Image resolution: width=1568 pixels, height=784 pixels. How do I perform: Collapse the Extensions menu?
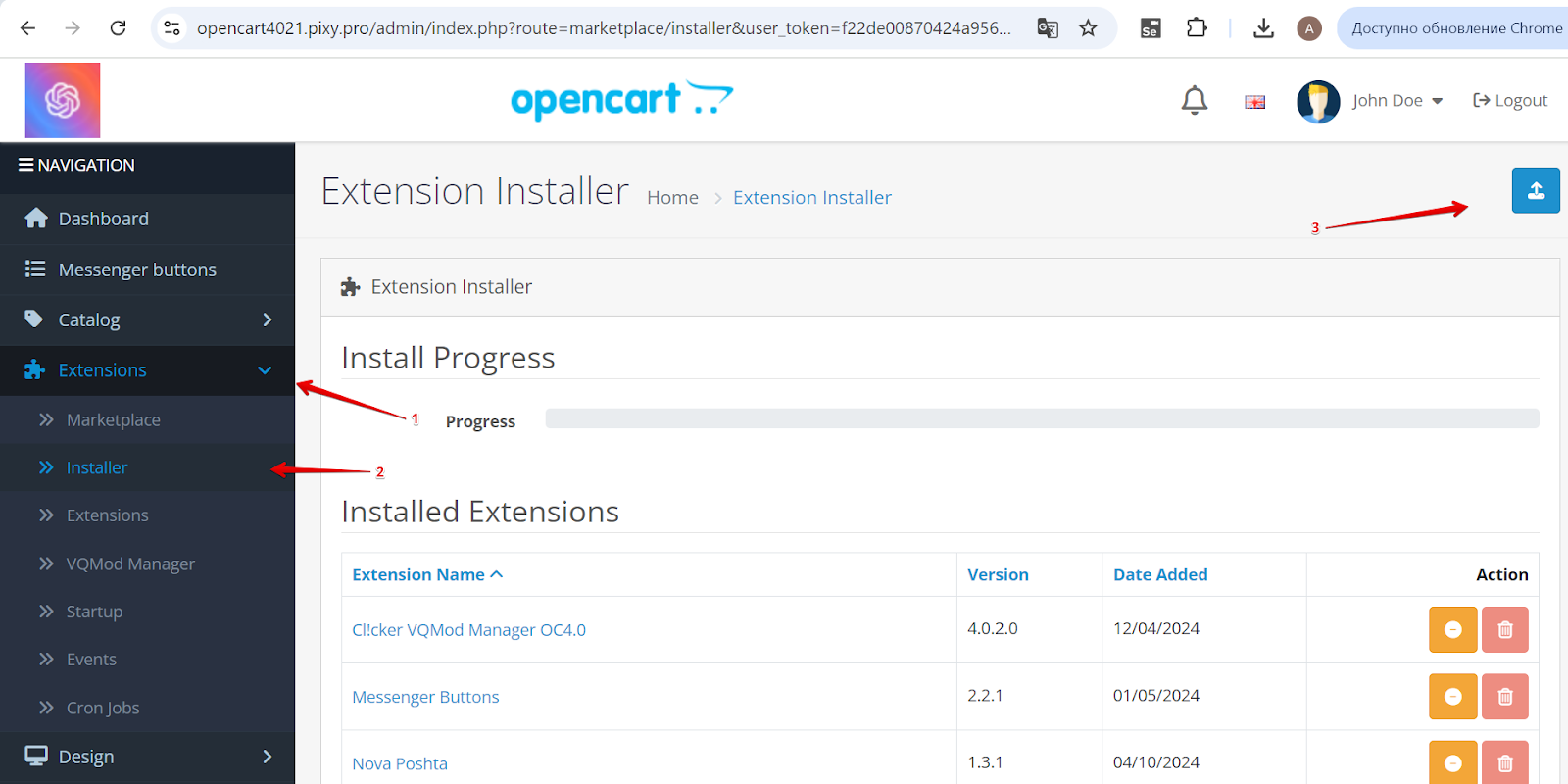point(147,370)
